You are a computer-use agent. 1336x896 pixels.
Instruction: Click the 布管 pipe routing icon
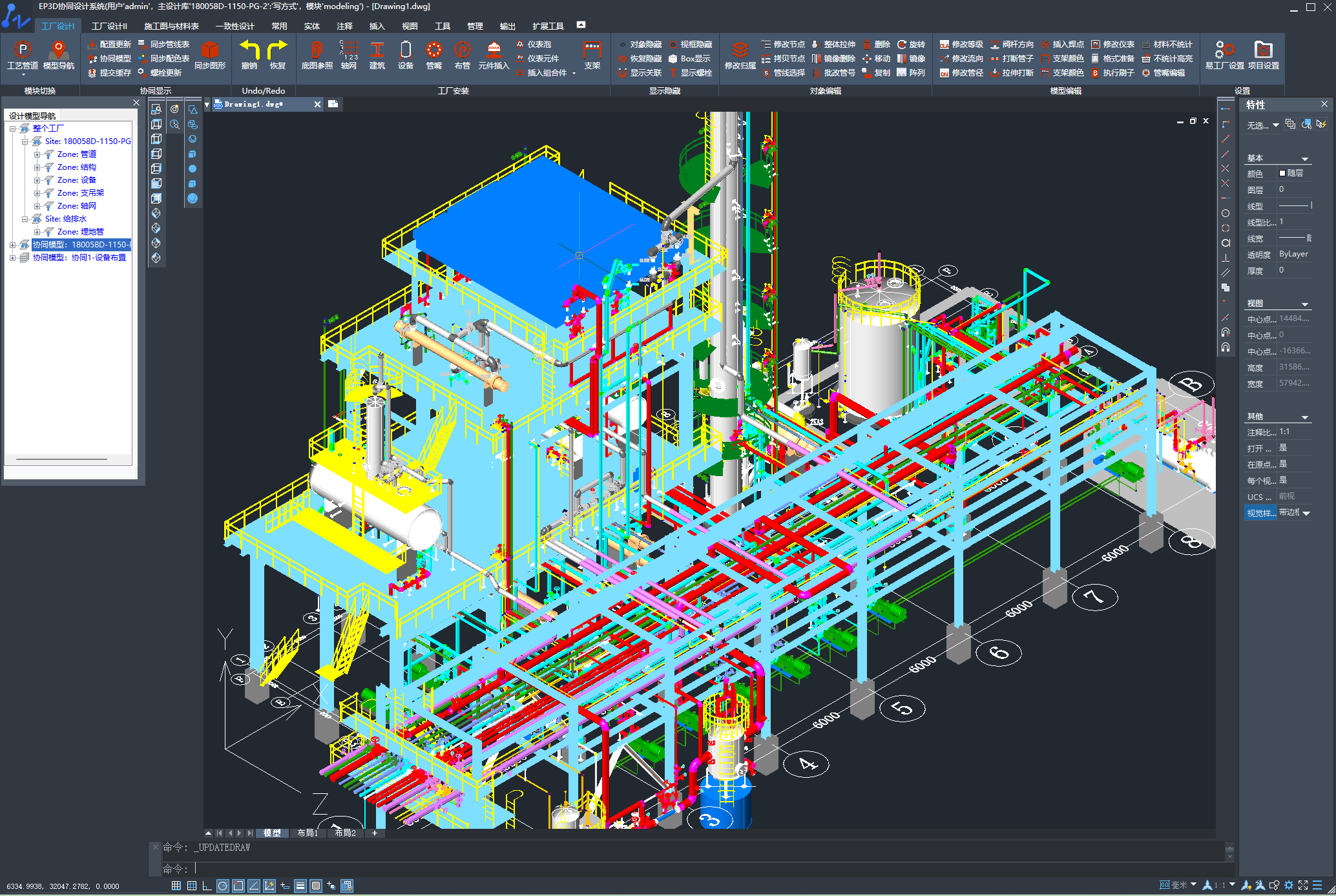click(463, 50)
